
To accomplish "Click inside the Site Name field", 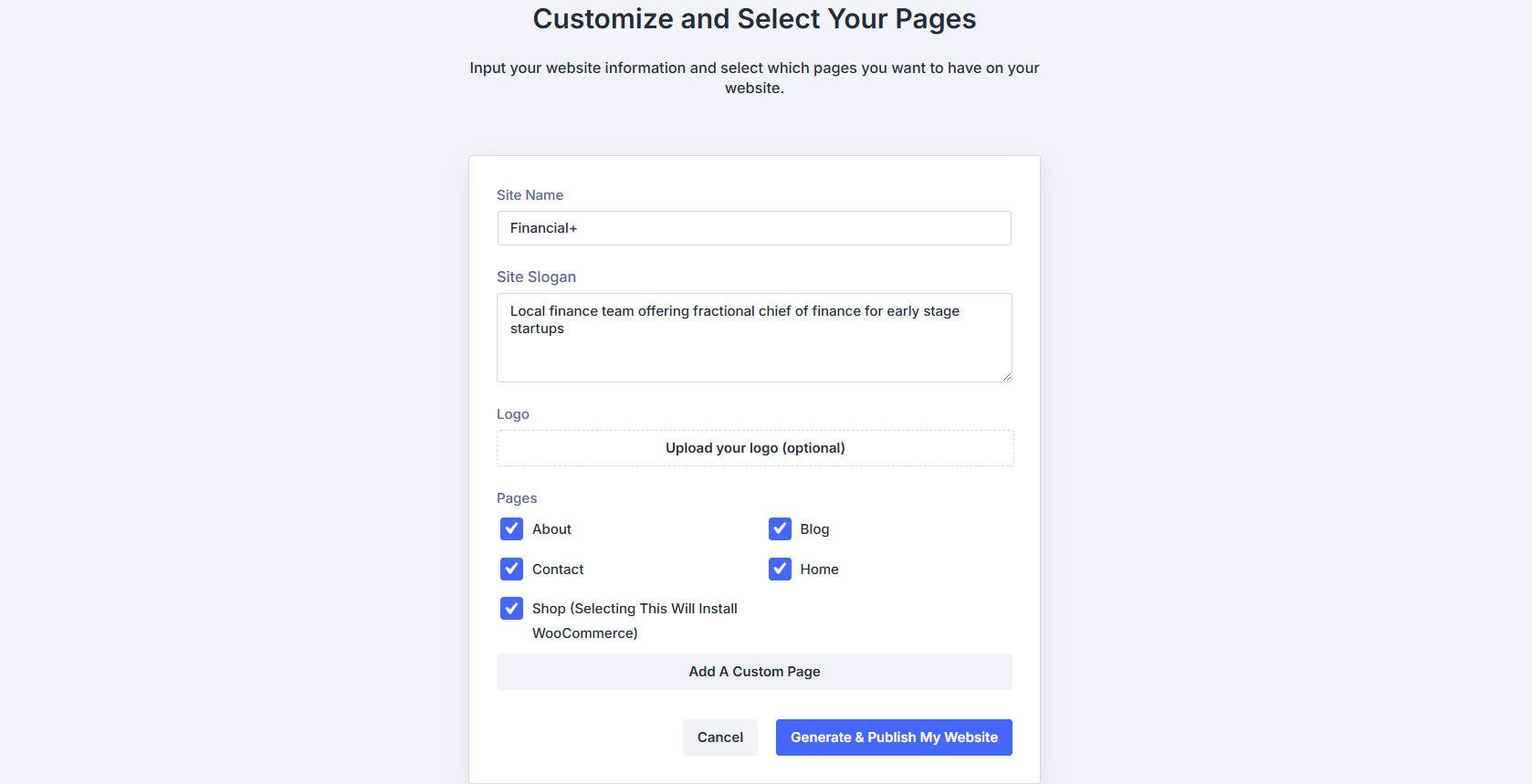I will click(753, 227).
